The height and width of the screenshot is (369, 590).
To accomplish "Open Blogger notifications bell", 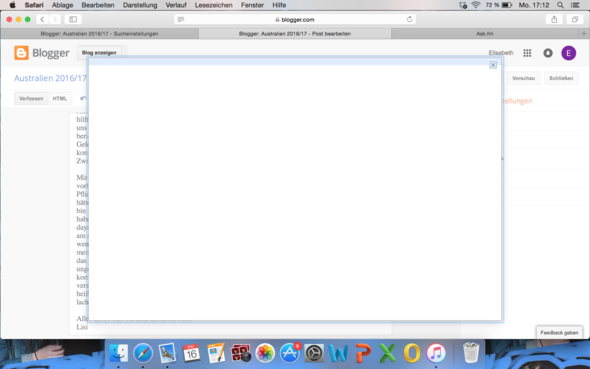I will pyautogui.click(x=548, y=53).
